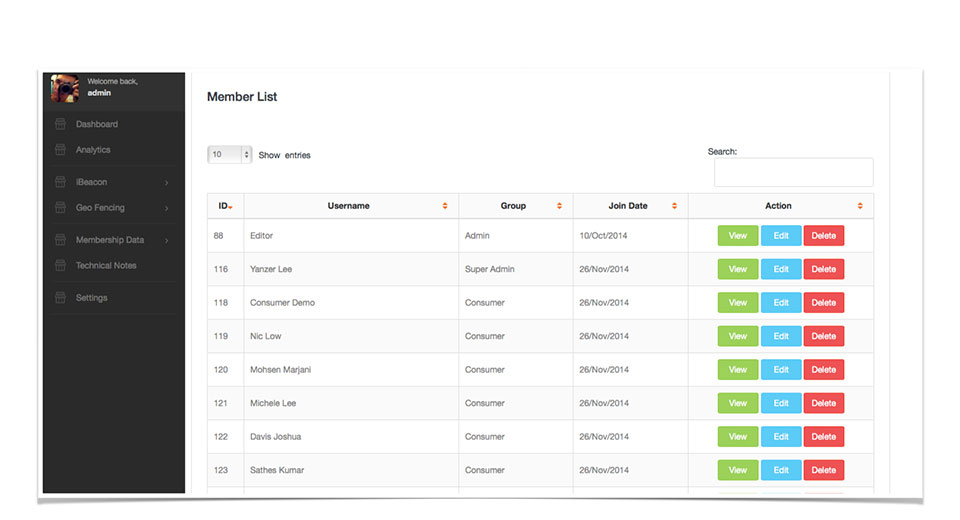
Task: Click the Analytics sidebar icon
Action: [x=60, y=149]
